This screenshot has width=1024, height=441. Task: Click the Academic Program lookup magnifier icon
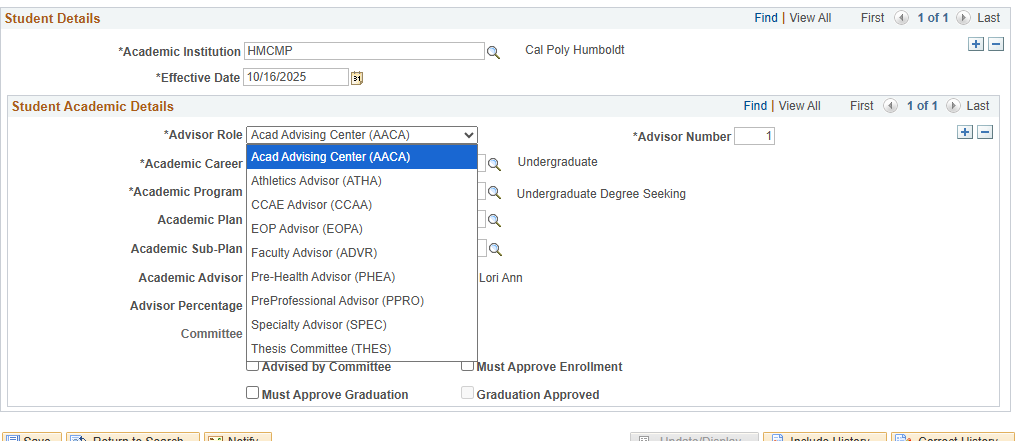click(494, 192)
